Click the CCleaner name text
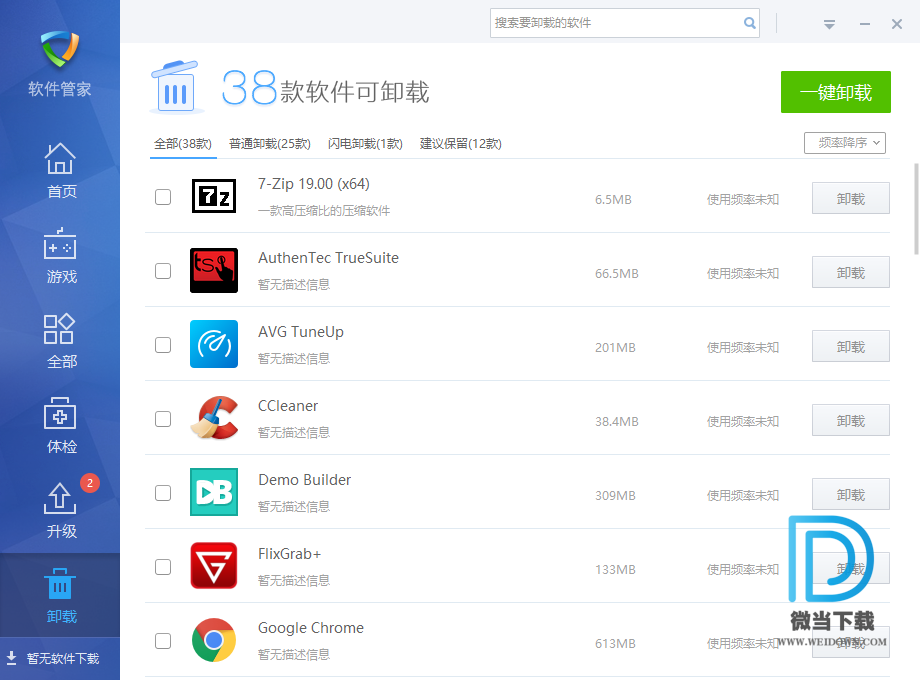The image size is (920, 680). tap(288, 406)
